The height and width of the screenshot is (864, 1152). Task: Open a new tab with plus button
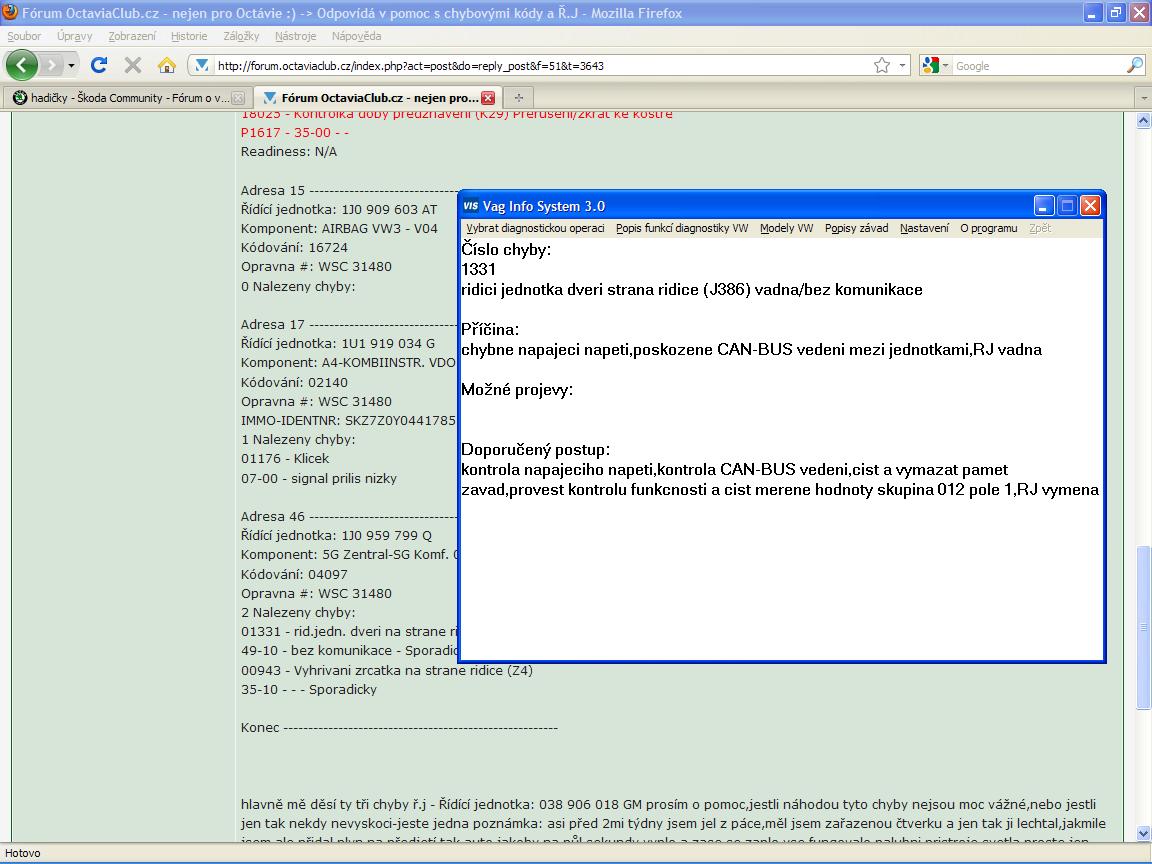518,98
